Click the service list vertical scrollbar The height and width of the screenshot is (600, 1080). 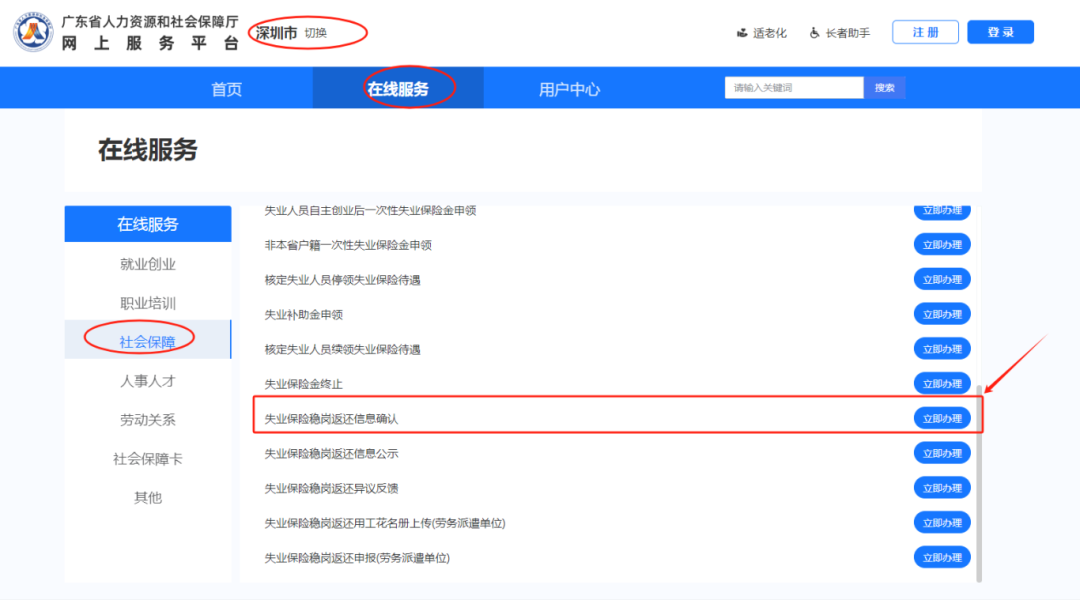click(979, 490)
